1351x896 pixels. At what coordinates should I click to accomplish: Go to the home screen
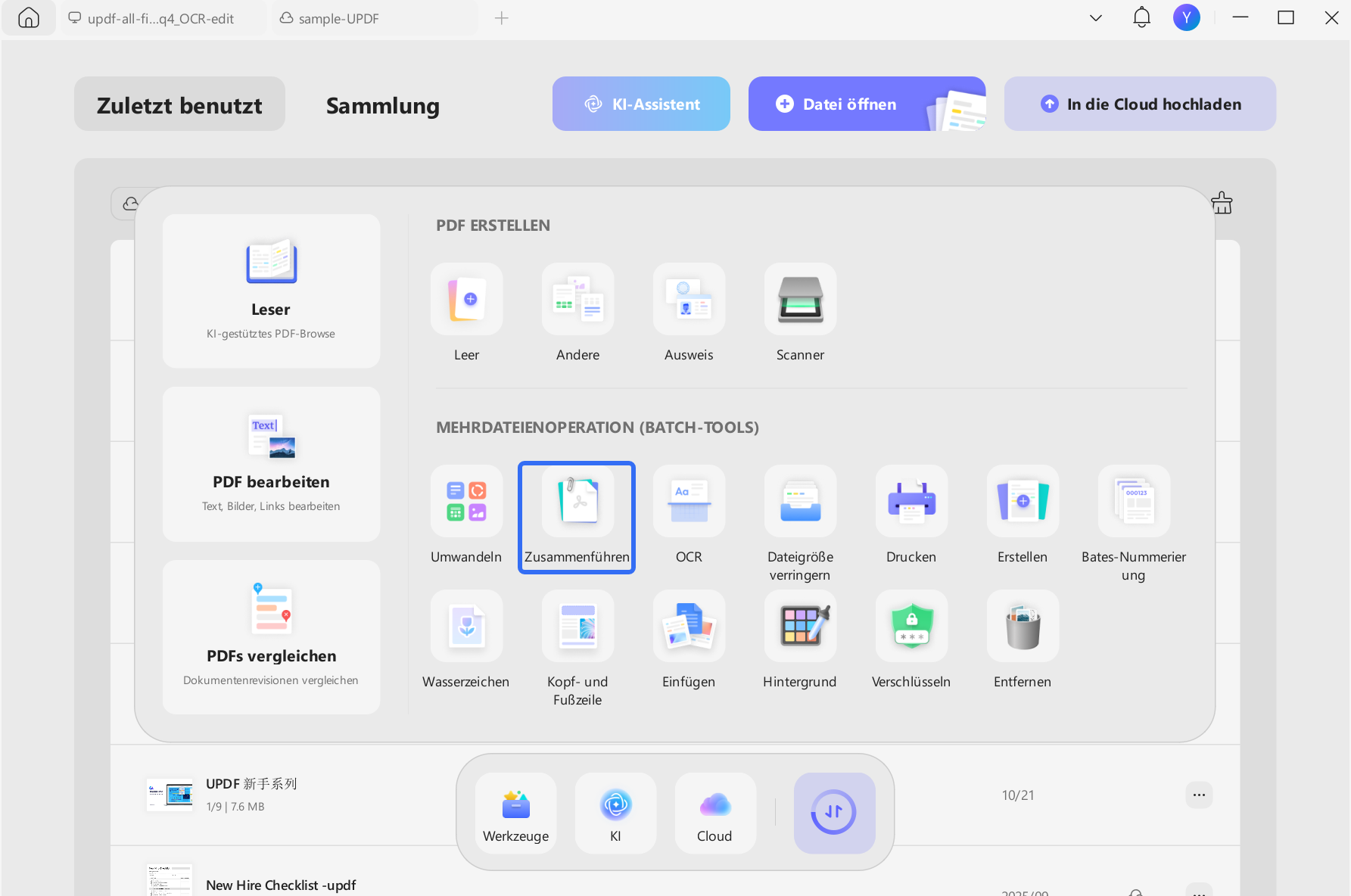pos(29,18)
